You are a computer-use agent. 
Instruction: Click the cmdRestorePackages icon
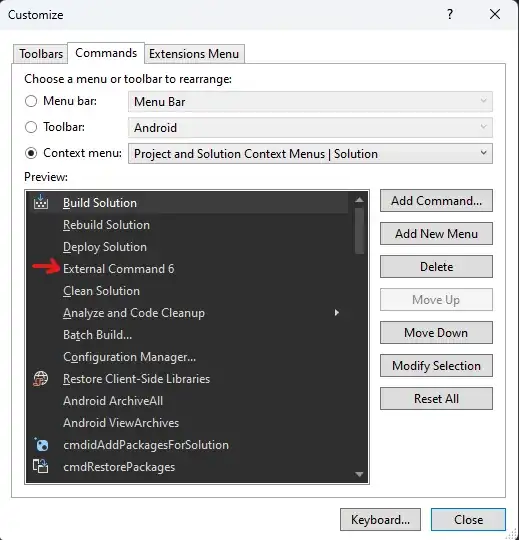click(x=41, y=466)
